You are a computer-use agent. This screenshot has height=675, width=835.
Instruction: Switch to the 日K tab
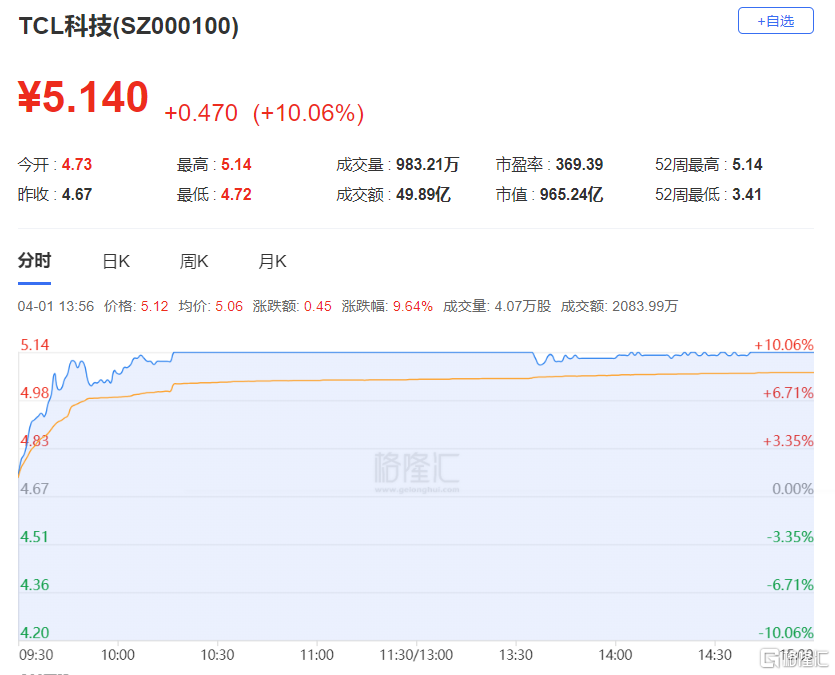coord(116,261)
